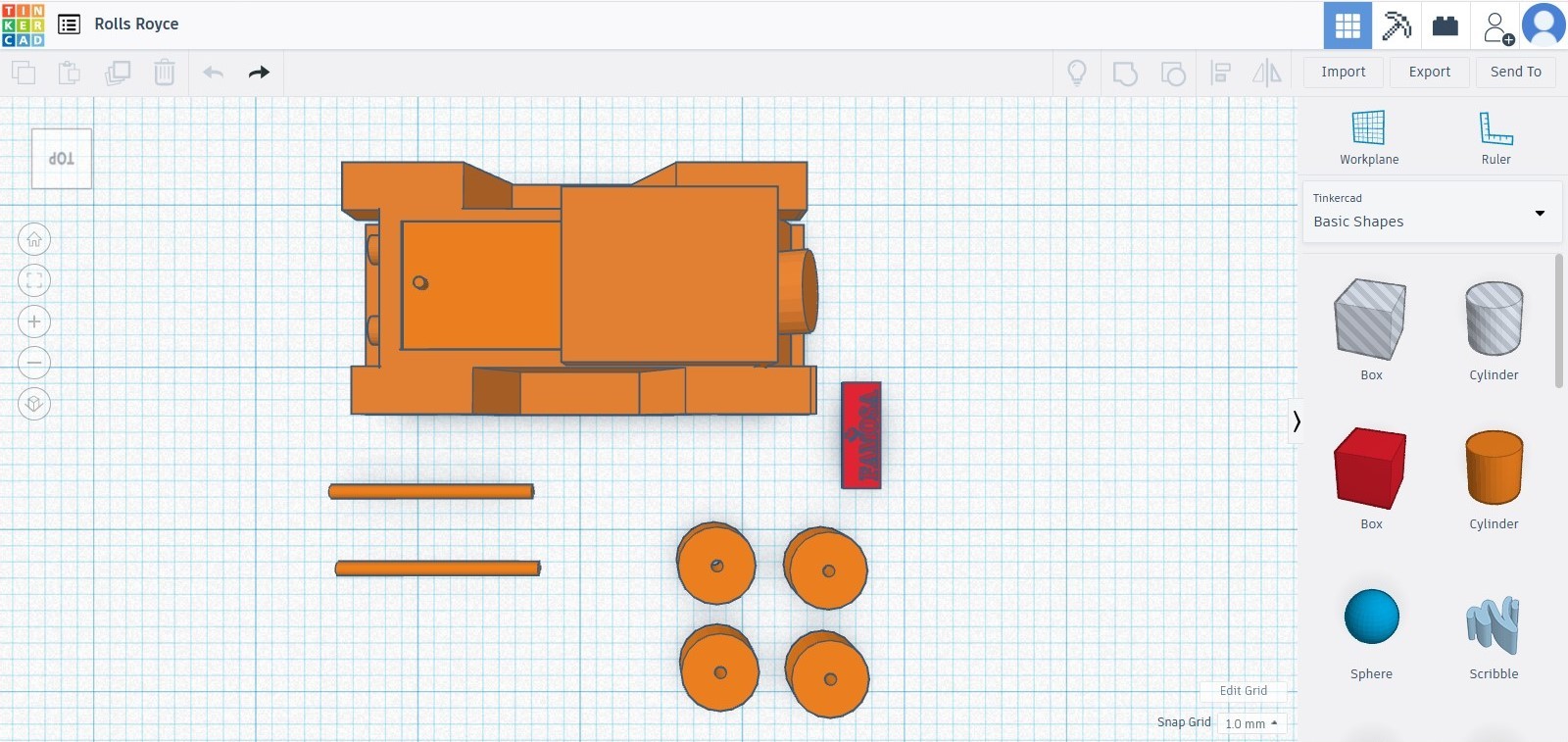This screenshot has height=742, width=1568.
Task: Open the Bricks mode
Action: coord(1445,25)
